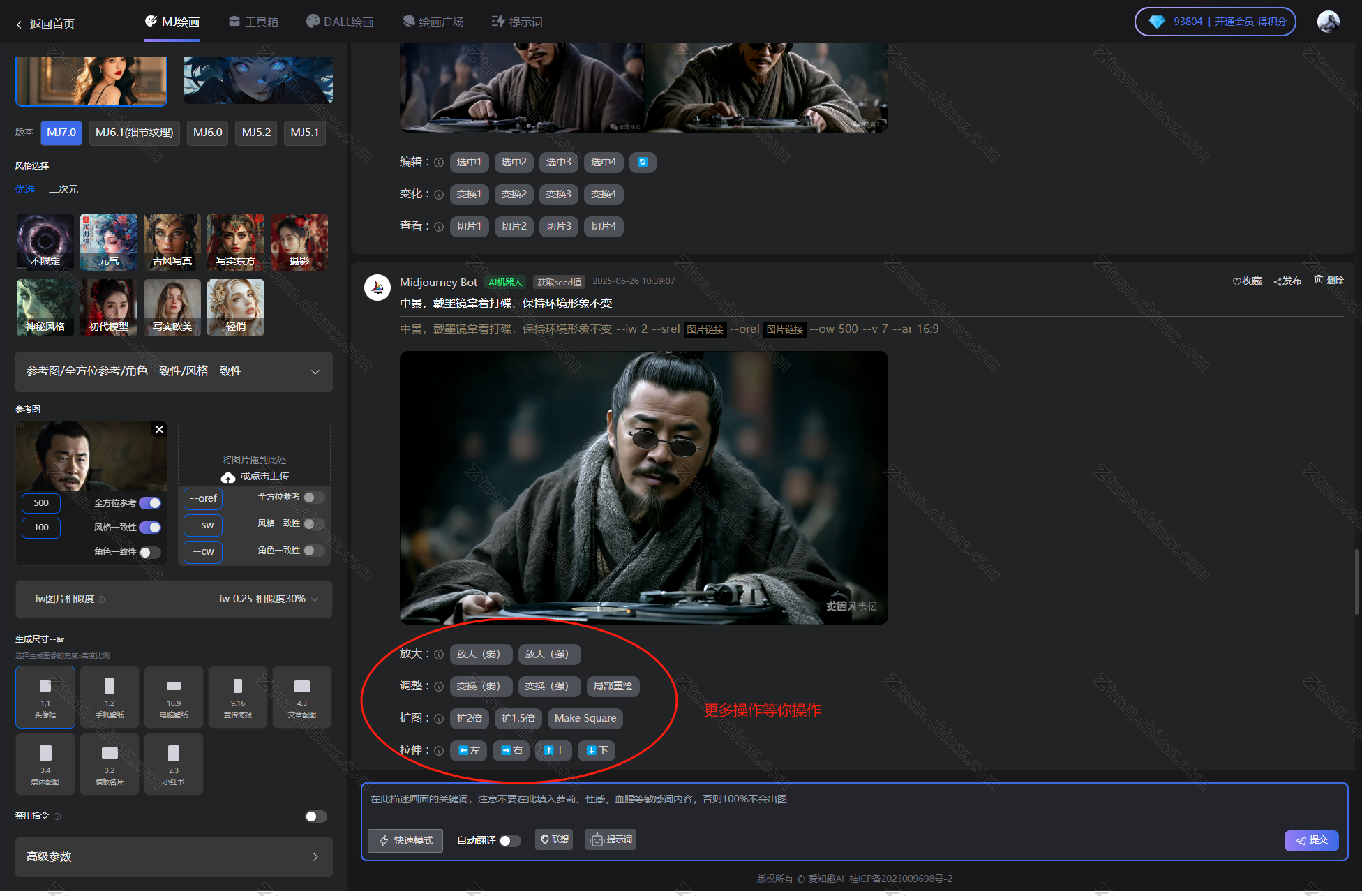Click the diamond membership points icon
The image size is (1362, 896).
1157,22
